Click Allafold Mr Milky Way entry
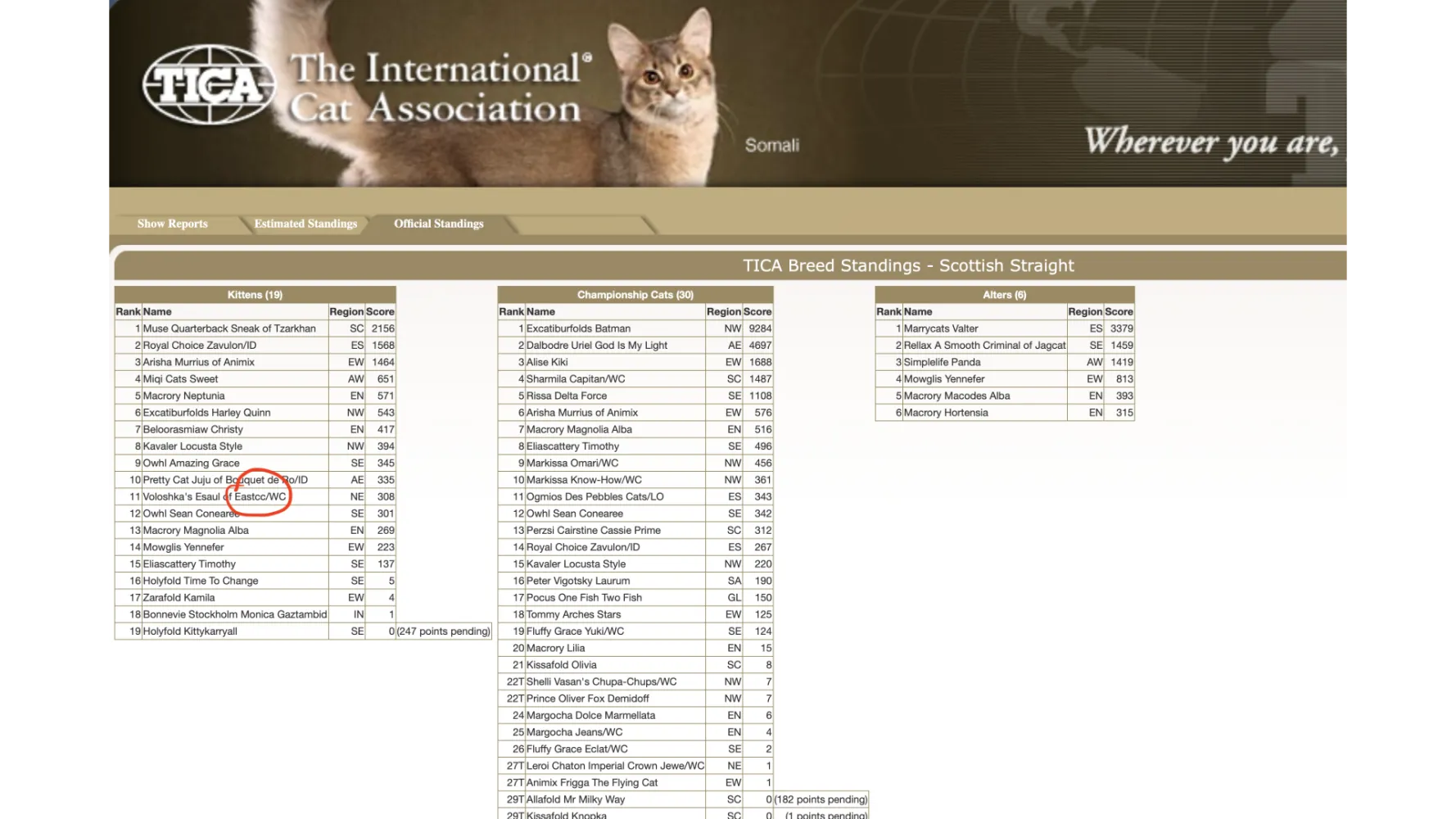1456x819 pixels. [576, 799]
